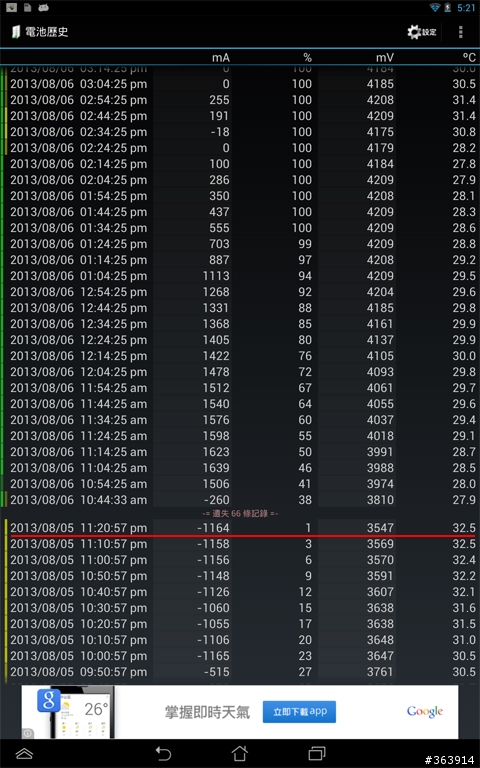Tap the 5:21 clock in status bar
Screen dimensions: 480x768
tap(466, 7)
